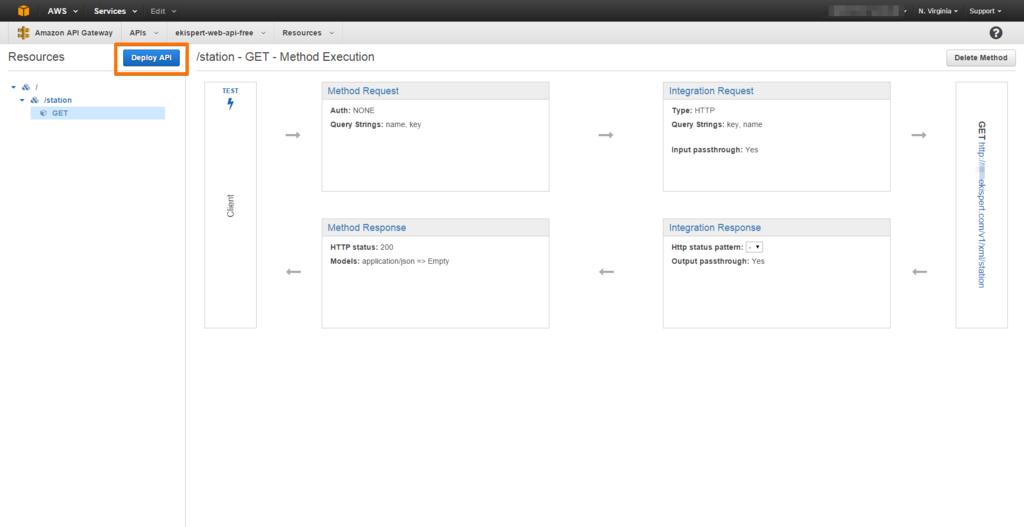1024x527 pixels.
Task: Click the vertical GET label by the endpoint
Action: [x=981, y=129]
